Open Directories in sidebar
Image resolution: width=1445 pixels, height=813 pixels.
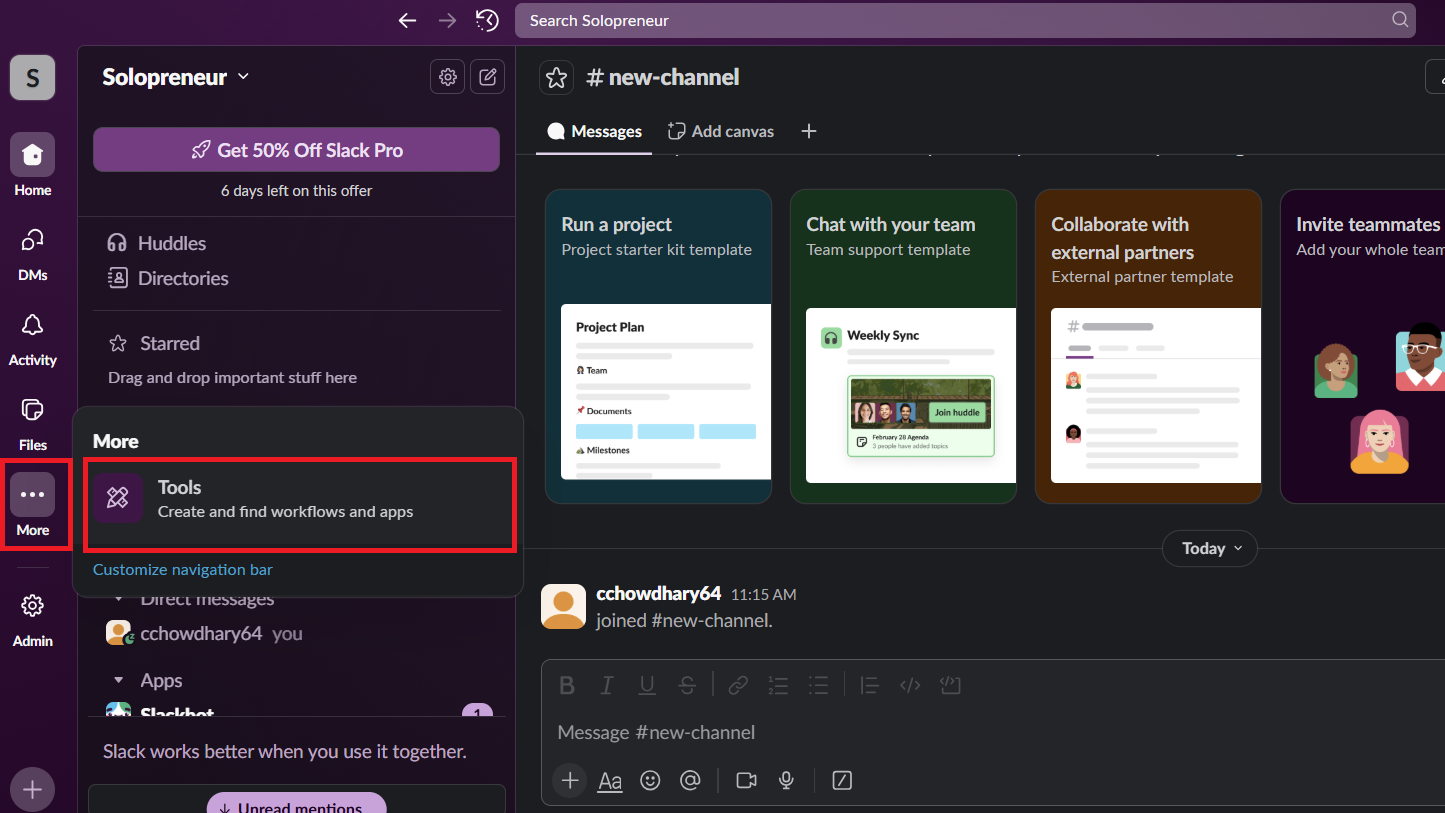[169, 278]
